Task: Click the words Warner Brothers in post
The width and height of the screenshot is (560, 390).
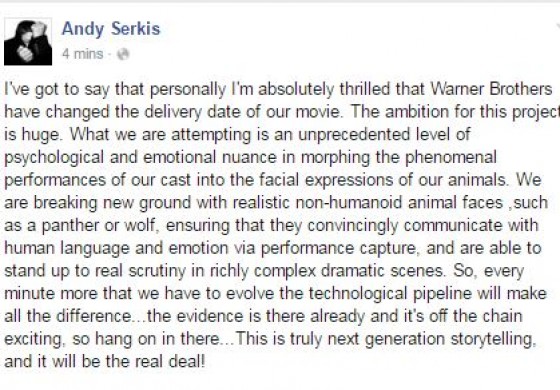Action: click(x=491, y=89)
